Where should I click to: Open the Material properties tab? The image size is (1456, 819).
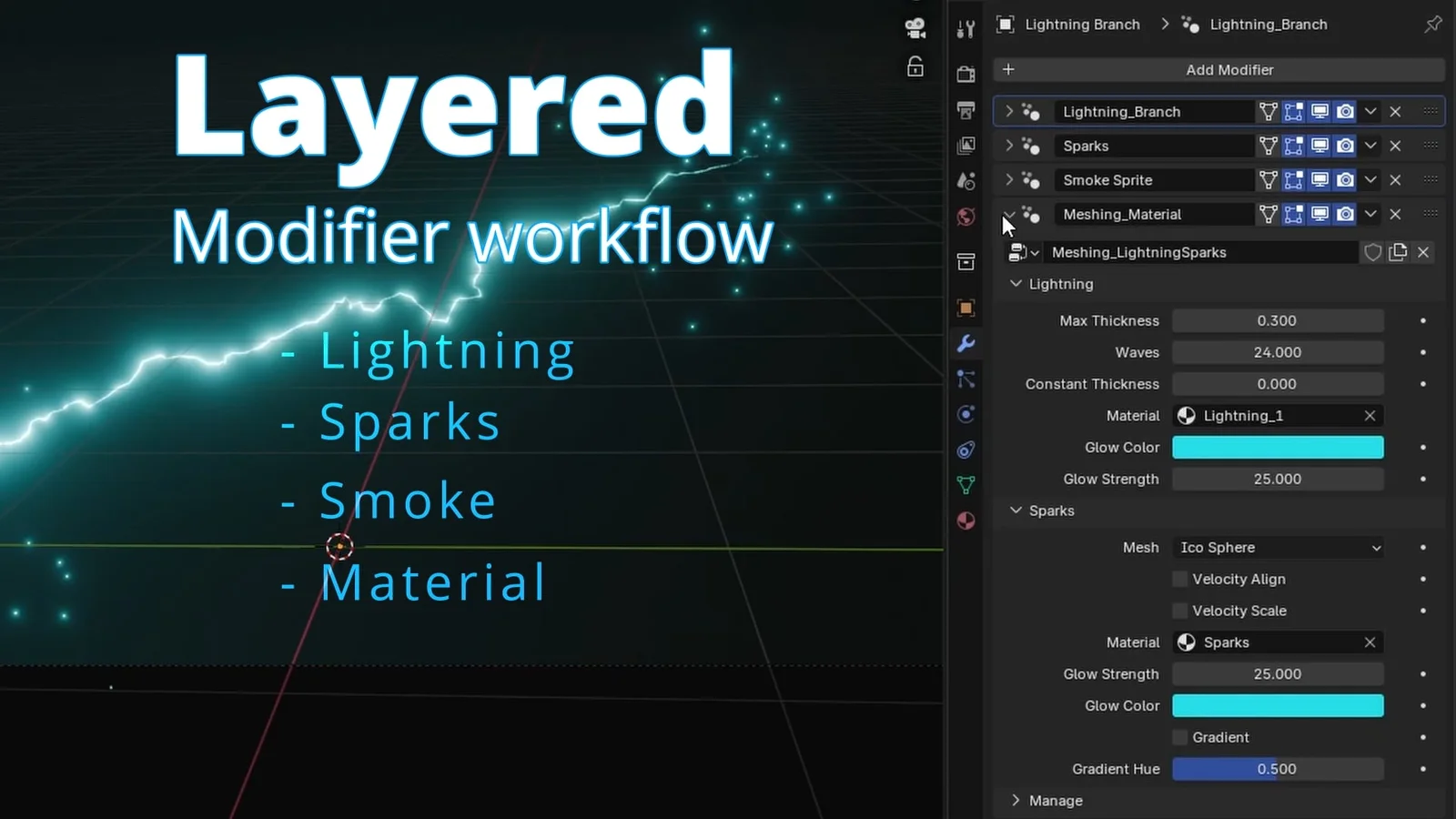pyautogui.click(x=966, y=521)
